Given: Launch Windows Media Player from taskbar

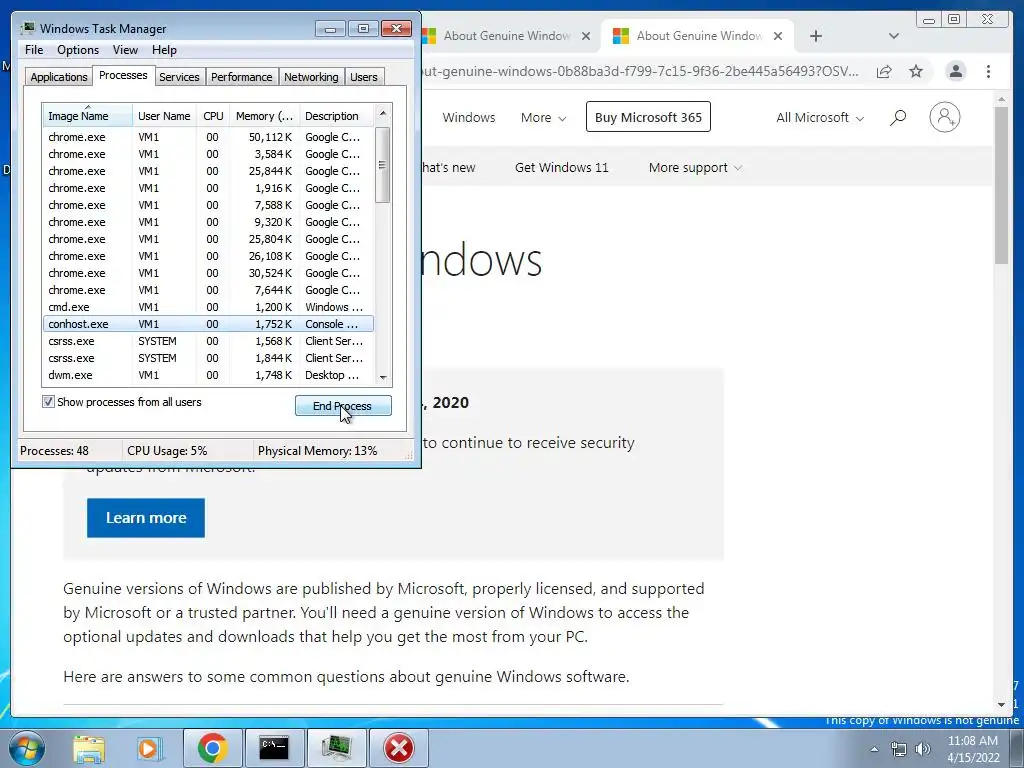Looking at the screenshot, I should pyautogui.click(x=149, y=748).
